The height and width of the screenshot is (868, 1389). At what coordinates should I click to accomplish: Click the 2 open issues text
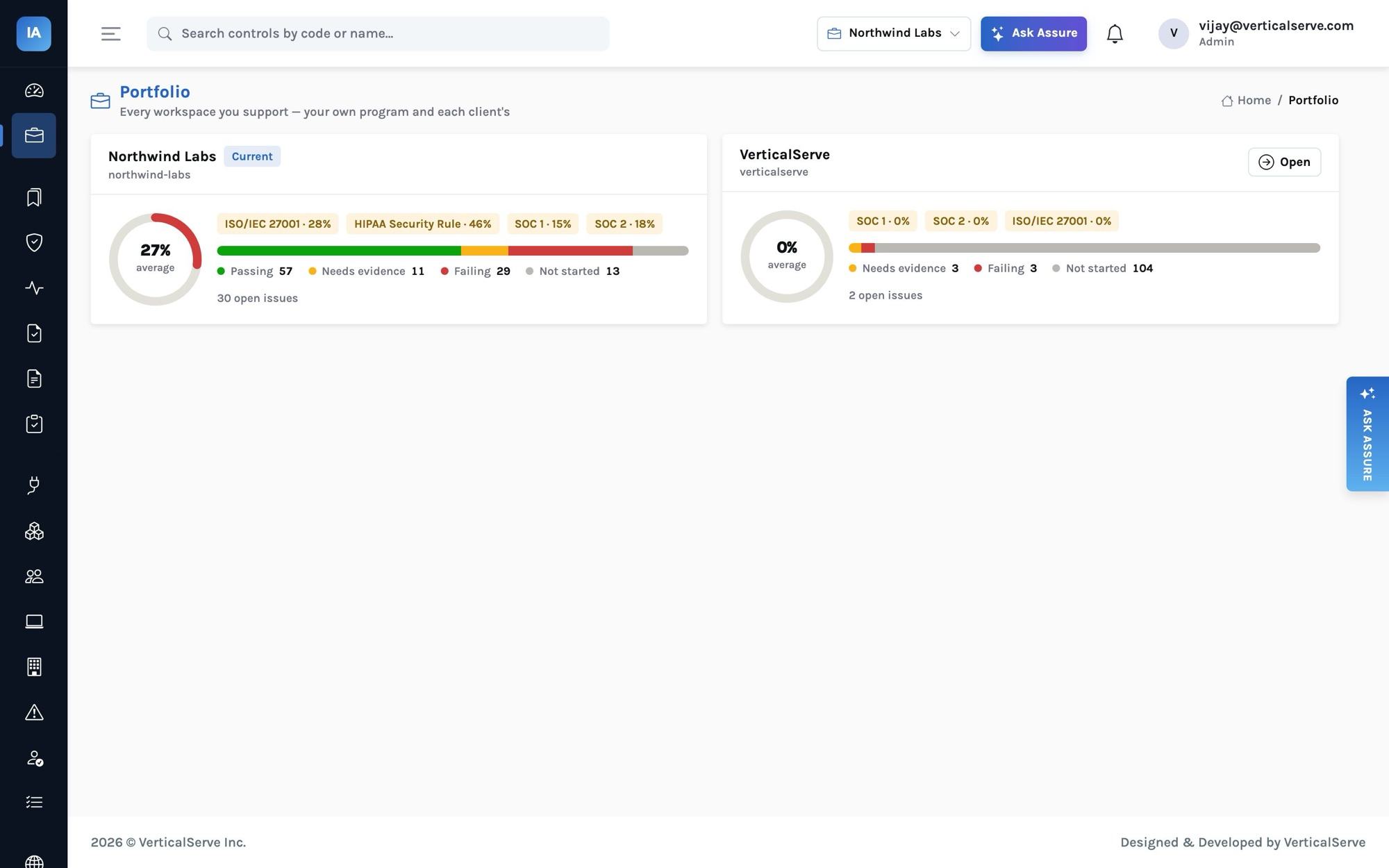885,295
